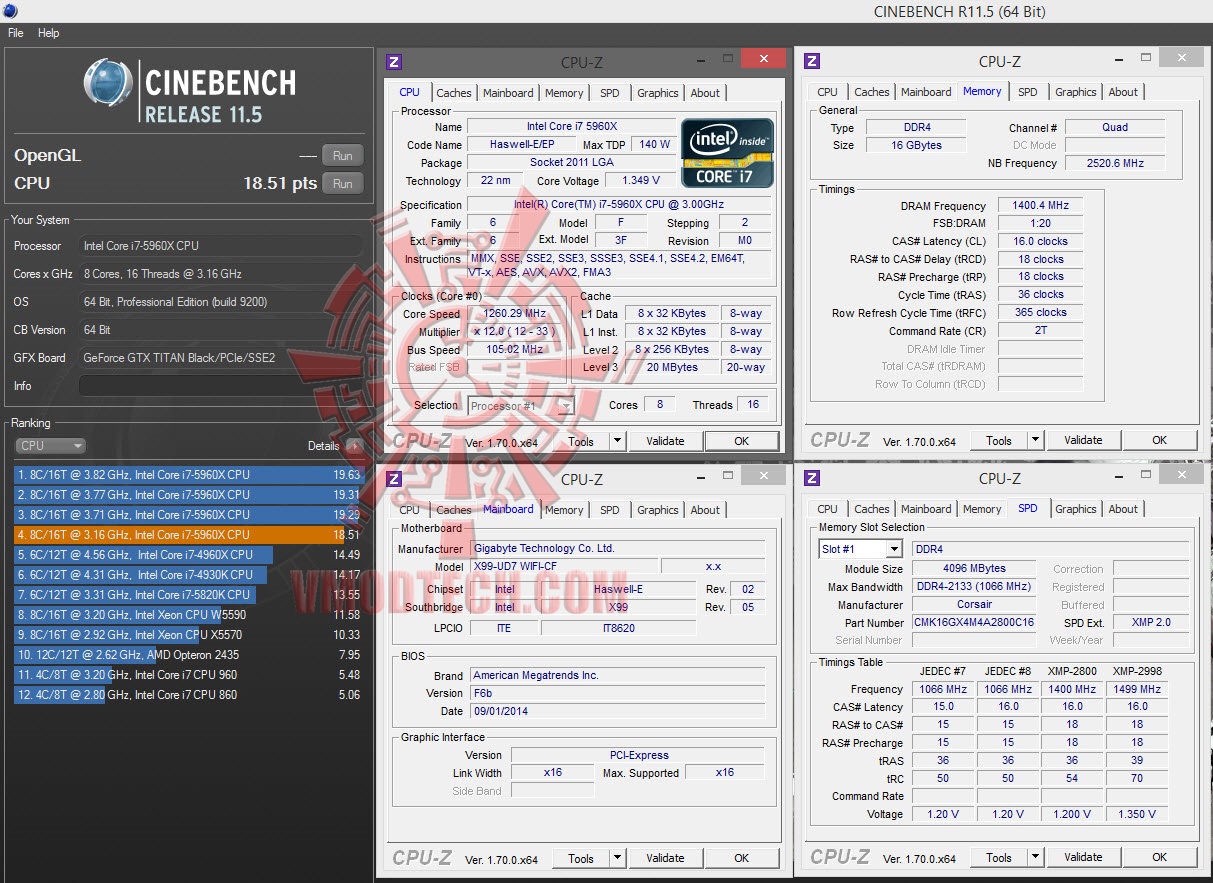Switch to CPU tab in Memory window

828,92
